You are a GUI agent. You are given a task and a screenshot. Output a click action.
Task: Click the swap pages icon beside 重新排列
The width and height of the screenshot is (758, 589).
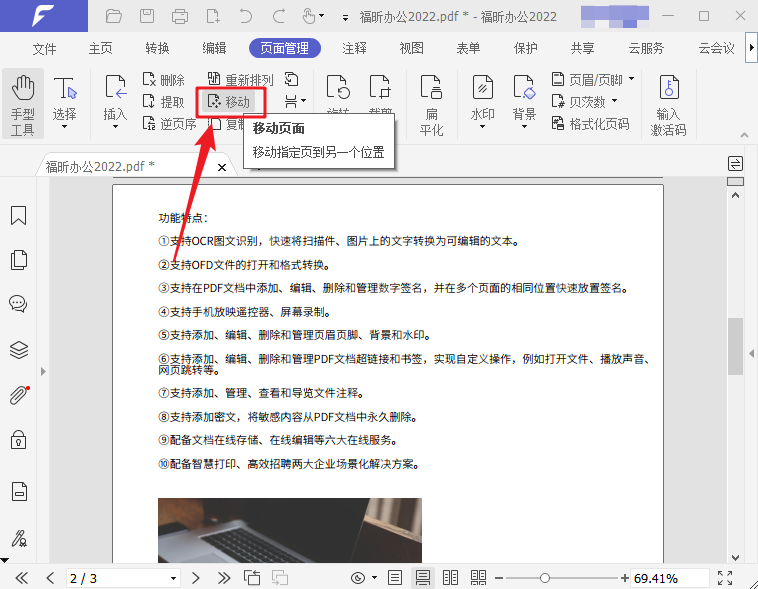[x=292, y=79]
